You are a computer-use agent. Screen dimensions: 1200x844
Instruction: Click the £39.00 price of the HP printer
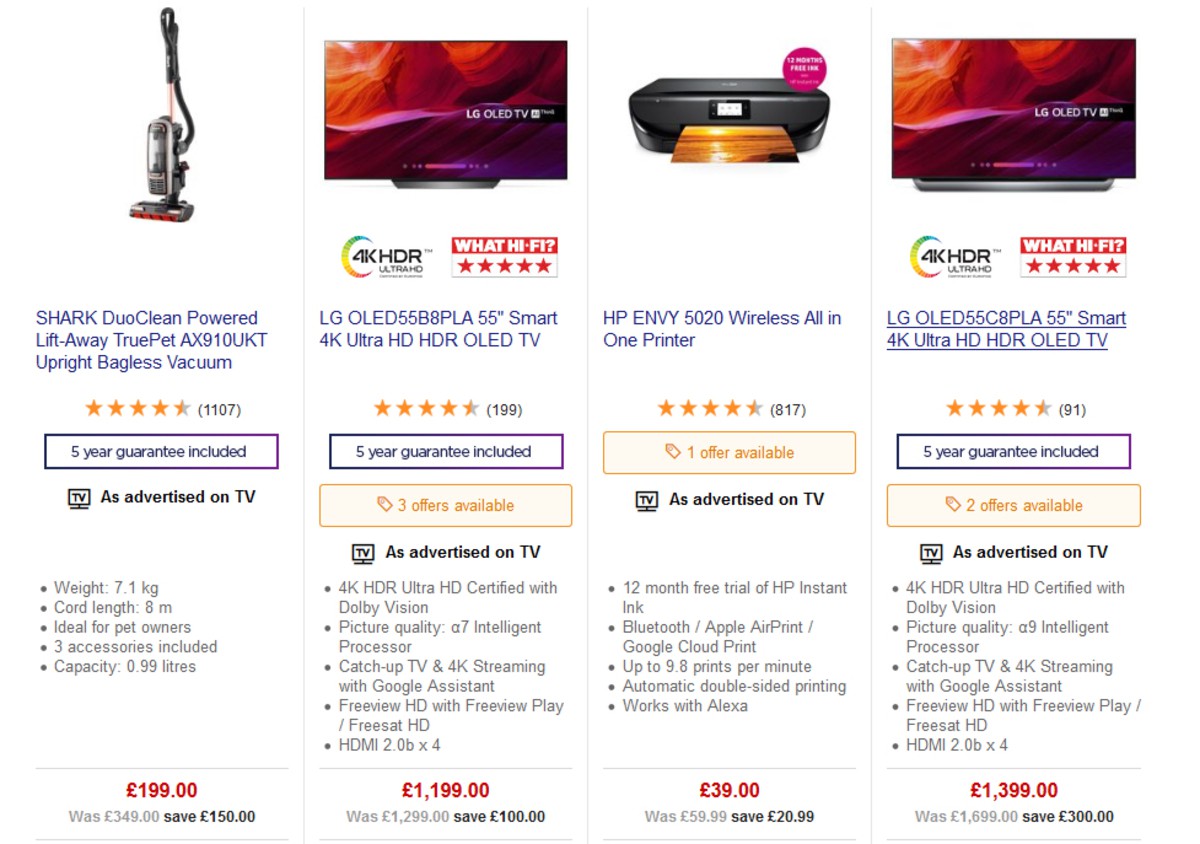(730, 790)
